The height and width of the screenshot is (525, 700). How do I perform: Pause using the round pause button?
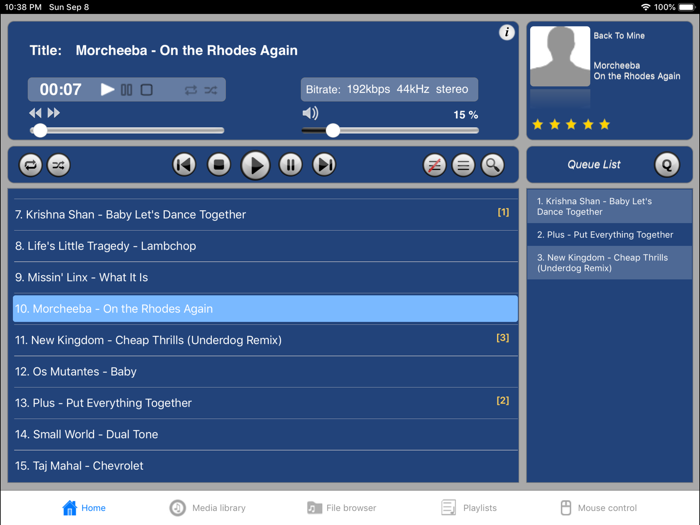click(291, 165)
